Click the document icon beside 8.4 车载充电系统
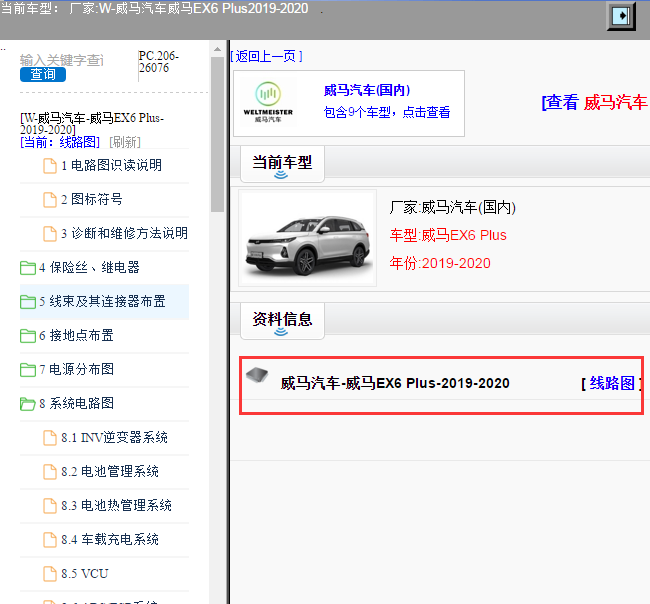The height and width of the screenshot is (604, 650). pyautogui.click(x=50, y=539)
